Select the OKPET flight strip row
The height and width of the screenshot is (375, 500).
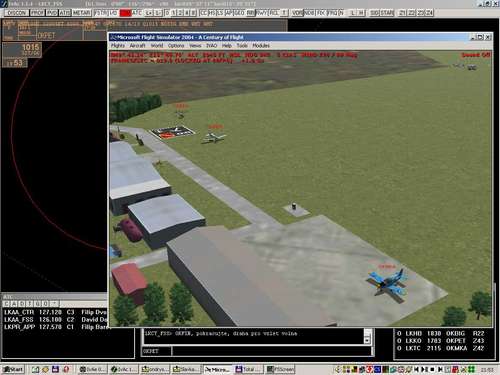(441, 341)
